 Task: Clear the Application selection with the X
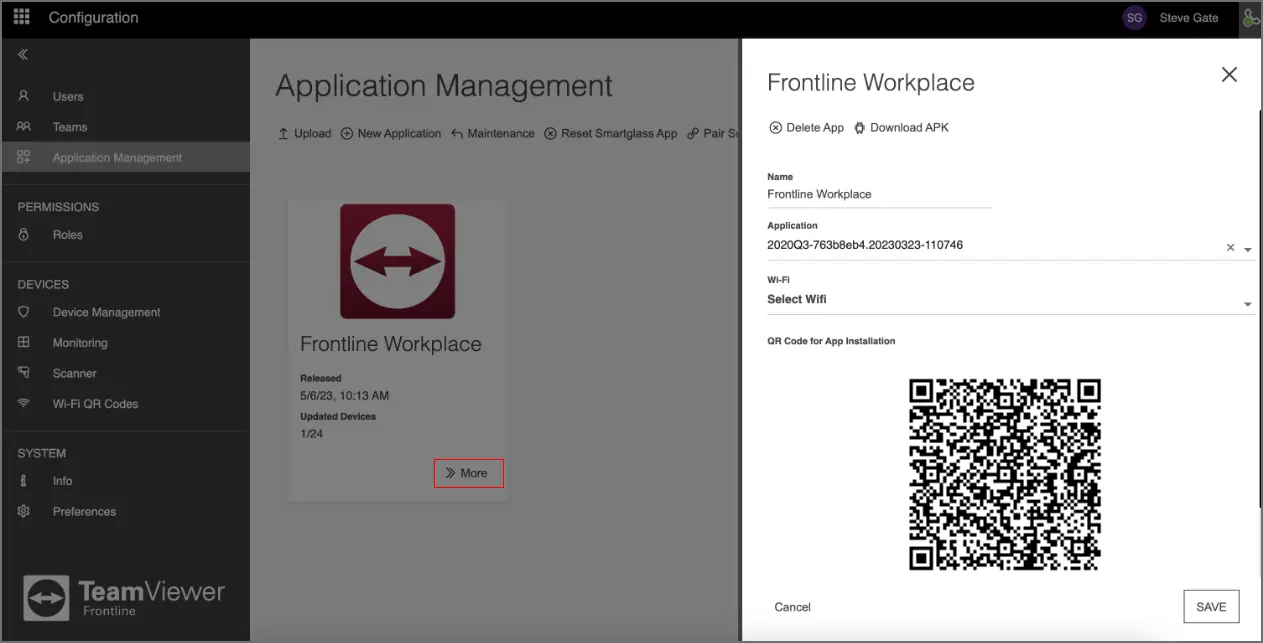point(1231,247)
